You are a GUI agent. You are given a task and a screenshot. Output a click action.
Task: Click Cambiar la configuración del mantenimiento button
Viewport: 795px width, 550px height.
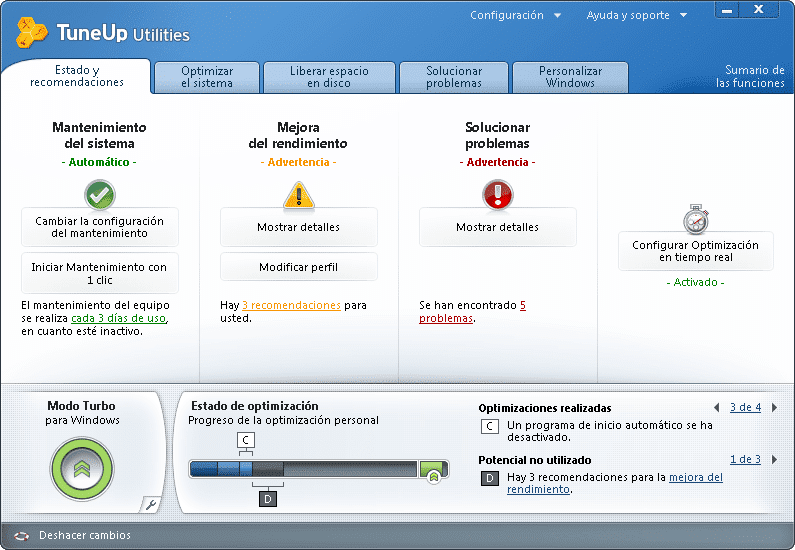point(100,227)
